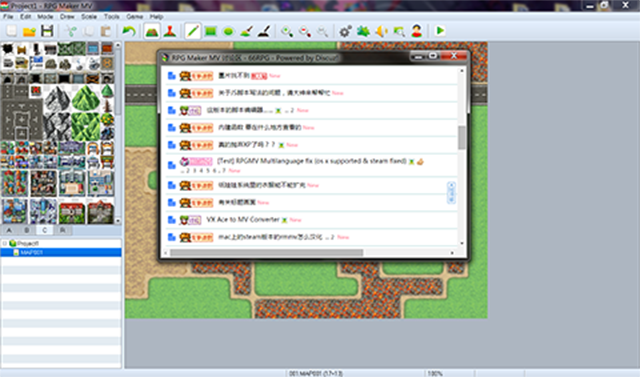
Task: Undo the last action with the green arrow
Action: coord(129,31)
